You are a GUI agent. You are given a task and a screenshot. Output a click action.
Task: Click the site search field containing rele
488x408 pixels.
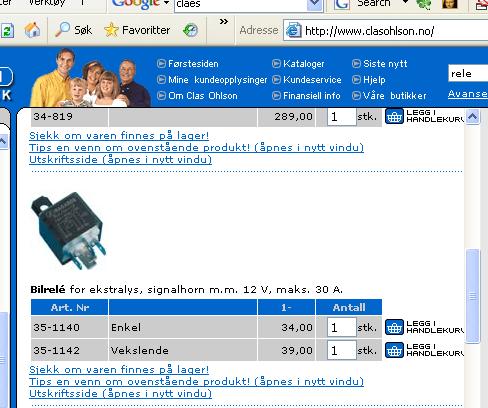point(468,73)
